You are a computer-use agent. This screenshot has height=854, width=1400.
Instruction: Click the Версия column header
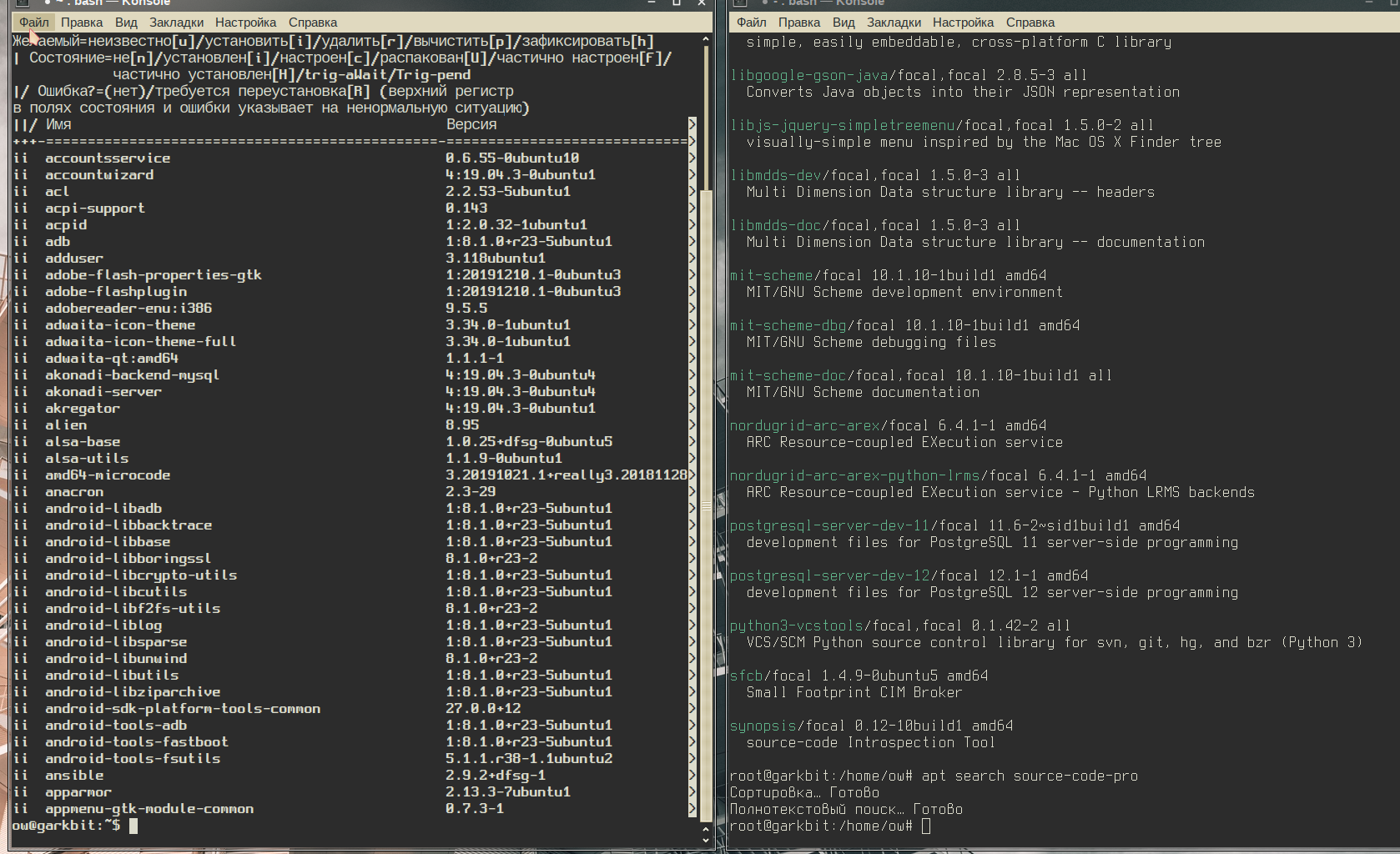point(471,124)
